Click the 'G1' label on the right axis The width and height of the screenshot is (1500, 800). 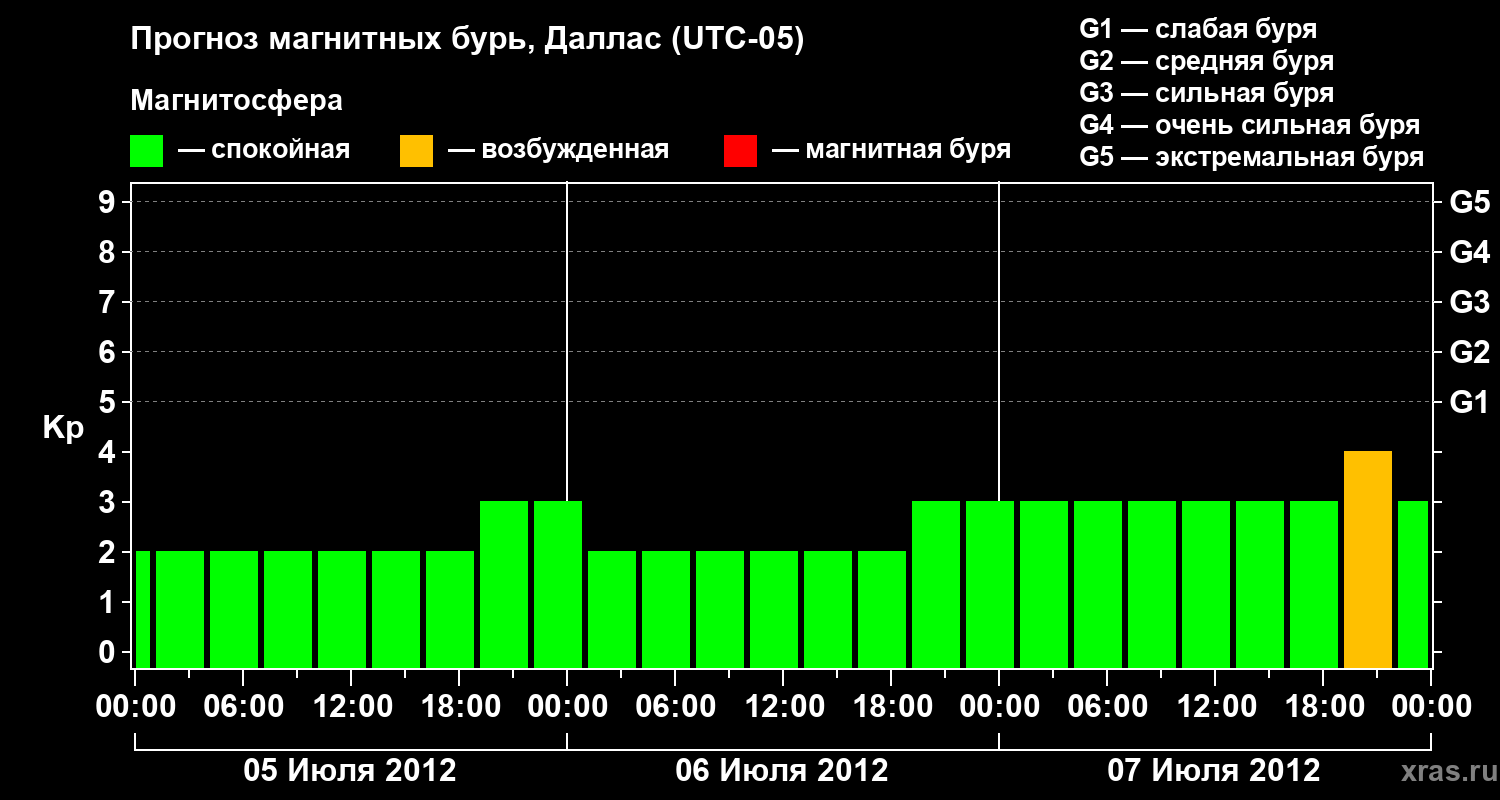coord(1469,402)
